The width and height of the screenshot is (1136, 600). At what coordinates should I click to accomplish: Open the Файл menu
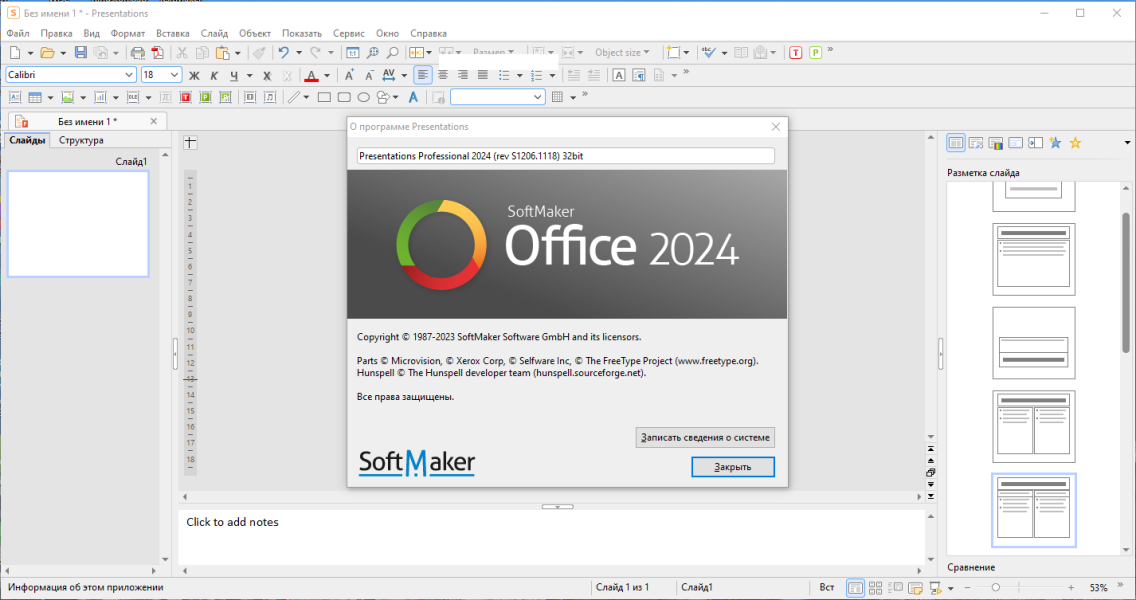pyautogui.click(x=18, y=33)
